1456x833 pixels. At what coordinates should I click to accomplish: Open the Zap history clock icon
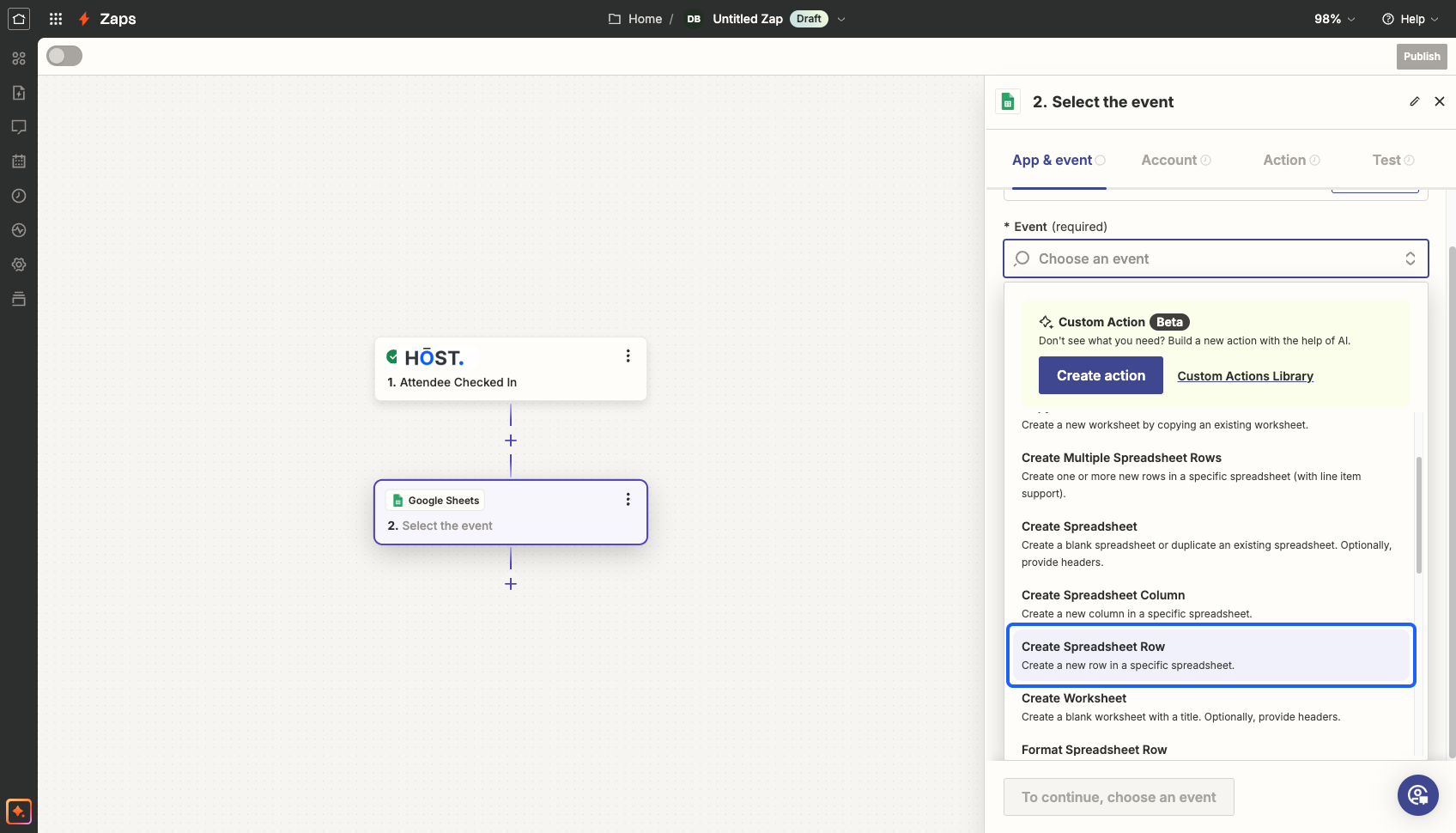(19, 196)
